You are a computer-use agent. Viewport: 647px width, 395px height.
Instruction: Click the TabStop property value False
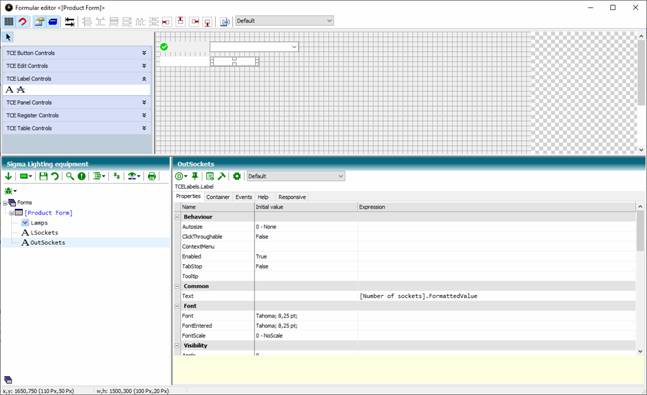tap(262, 266)
